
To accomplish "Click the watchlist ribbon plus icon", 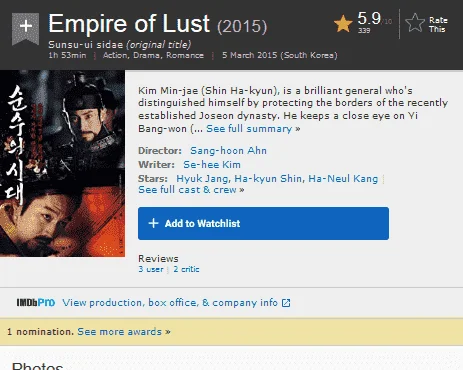I will click(x=26, y=28).
